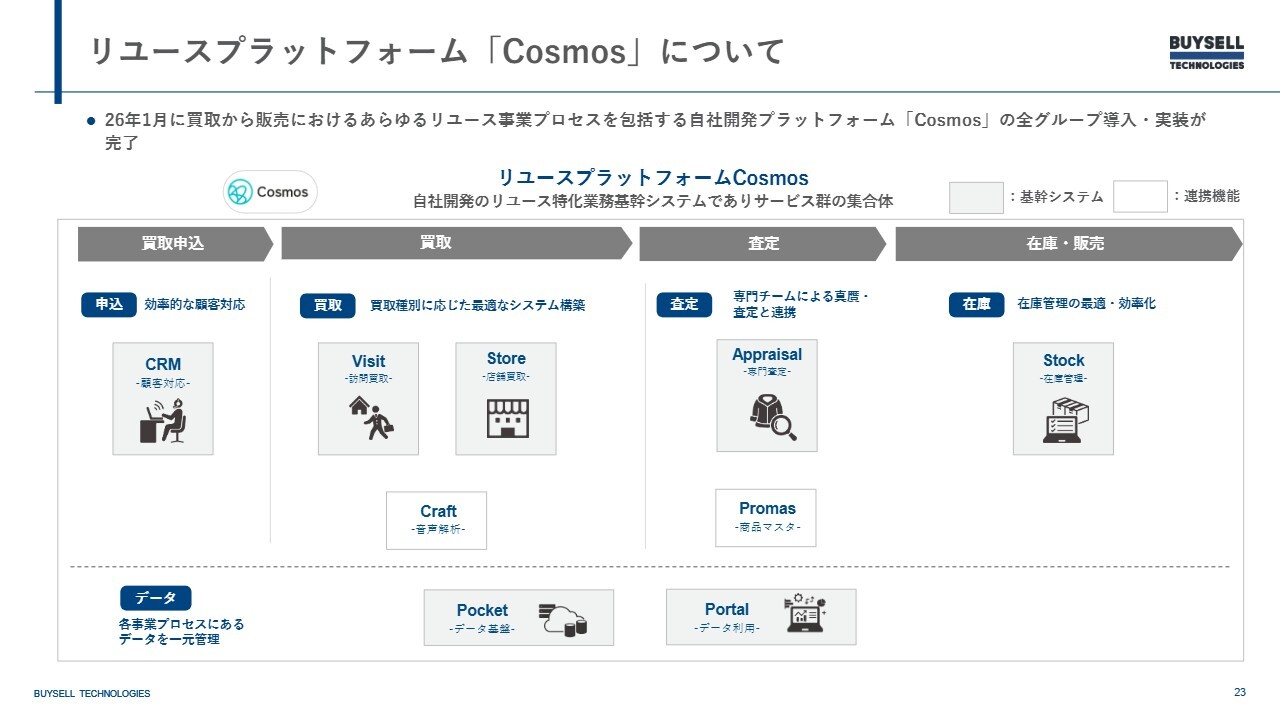This screenshot has width=1280, height=720.
Task: Click the Pocket cloud database icon
Action: click(x=562, y=619)
